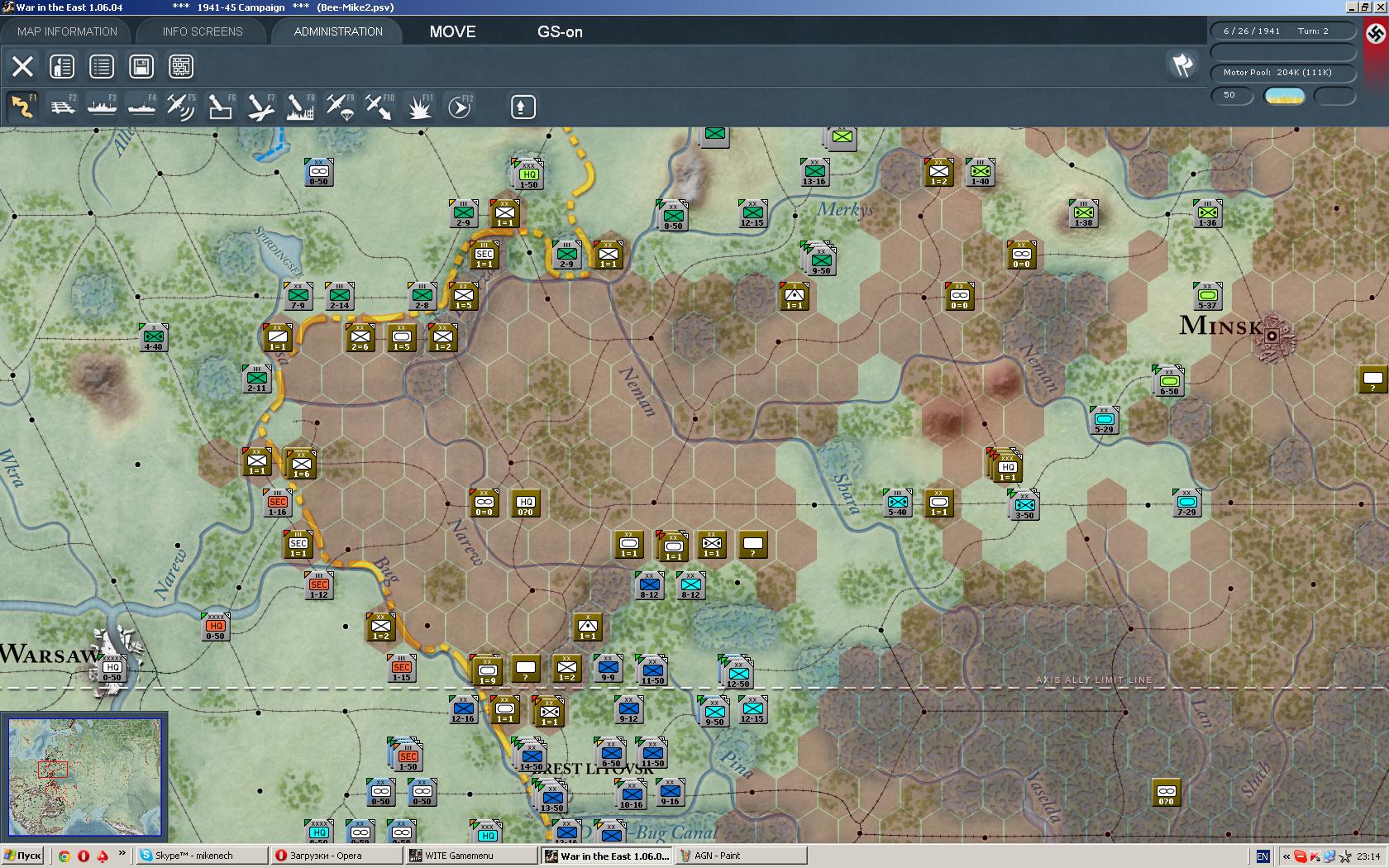This screenshot has width=1389, height=868.
Task: Select the 12-15 green infantry counter
Action: tap(752, 213)
